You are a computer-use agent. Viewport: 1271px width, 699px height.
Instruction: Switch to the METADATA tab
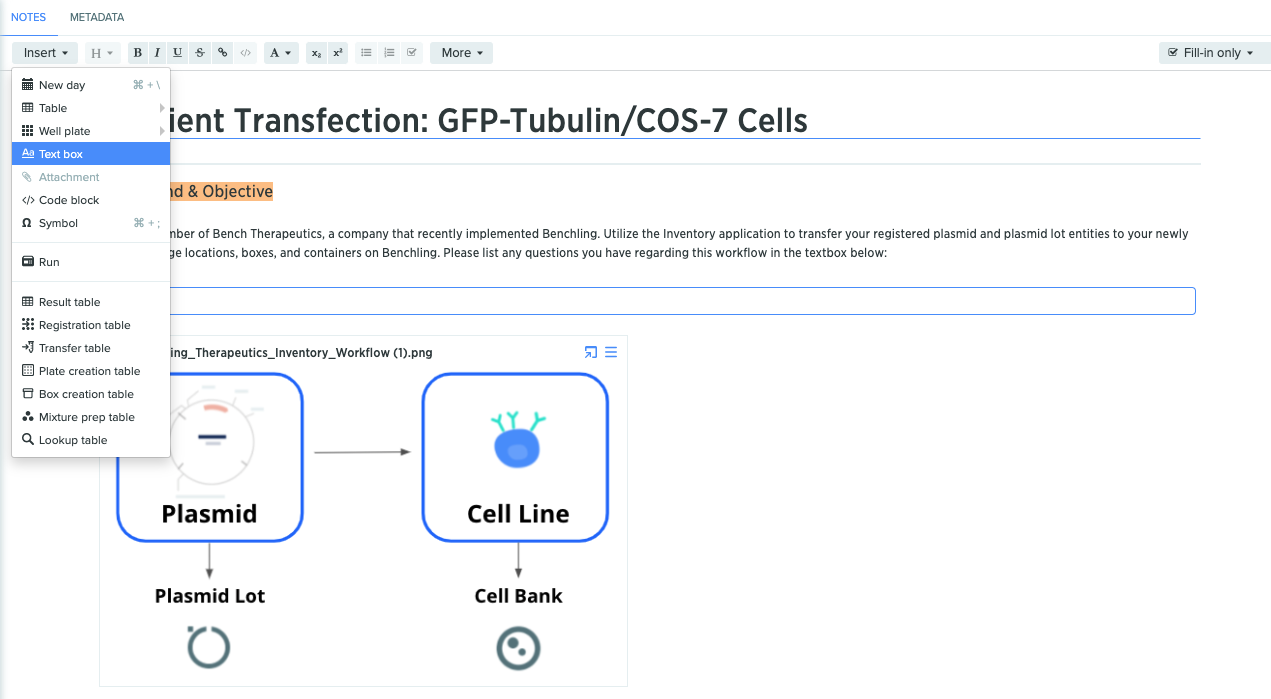pos(97,18)
